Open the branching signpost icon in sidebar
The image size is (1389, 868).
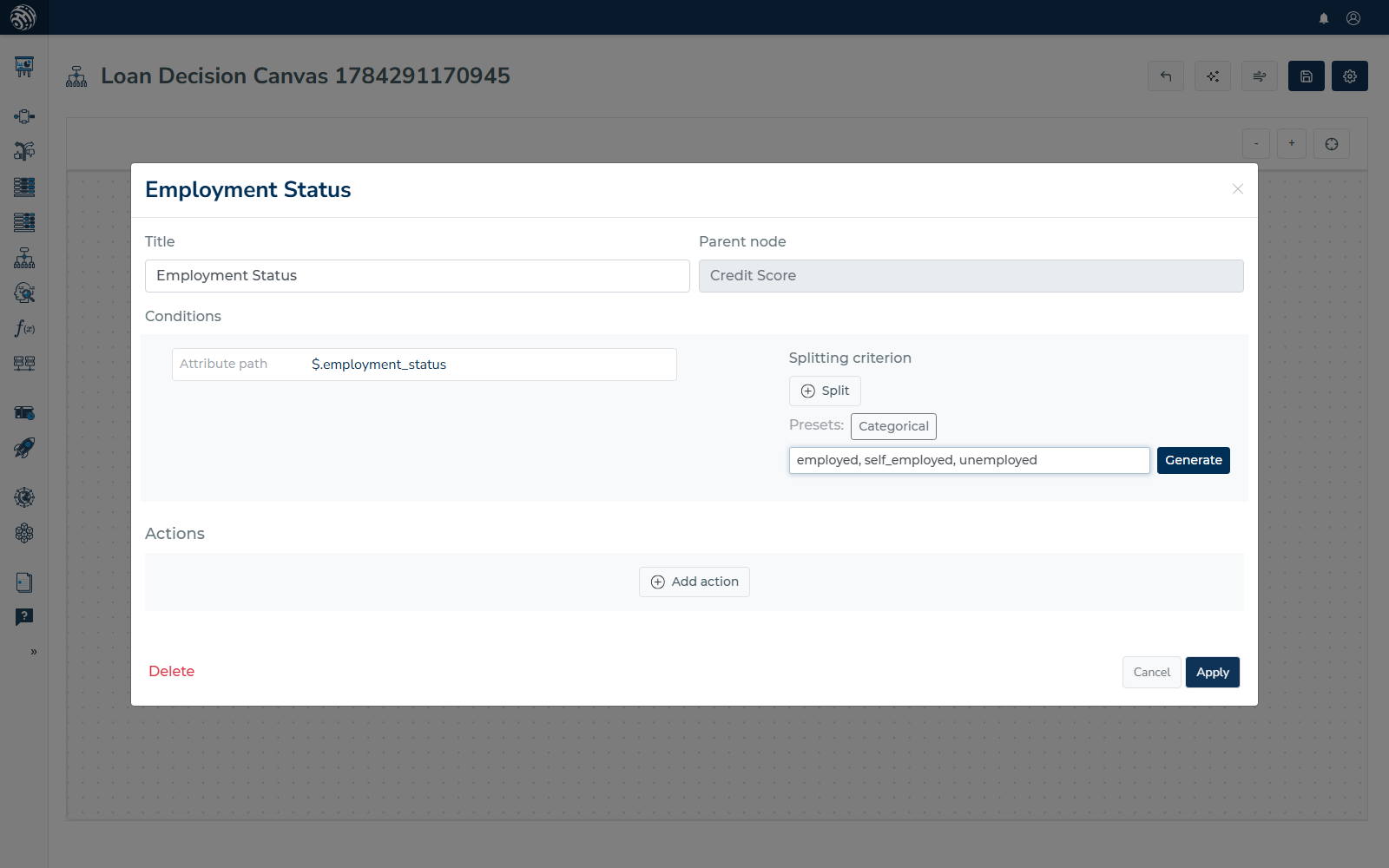[24, 151]
